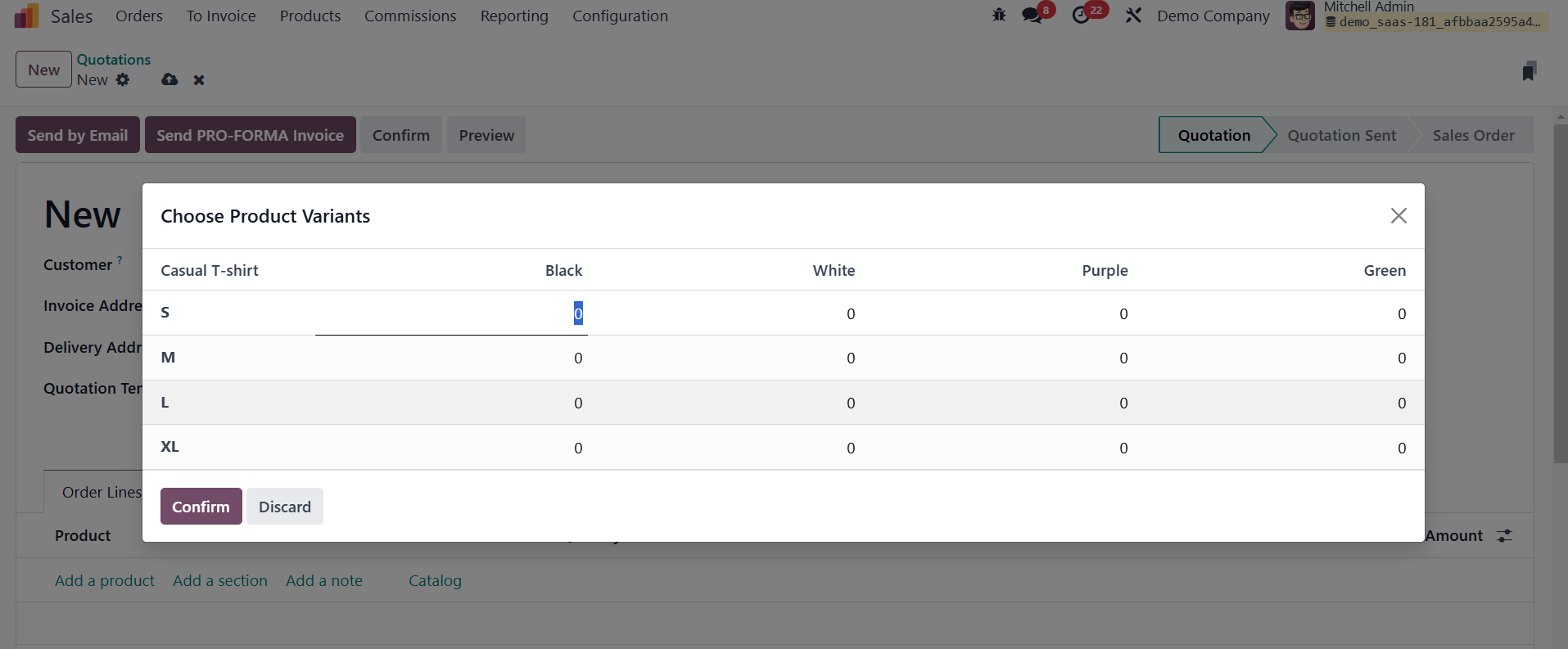
Task: Click the Discard button in dialog
Action: pos(285,507)
